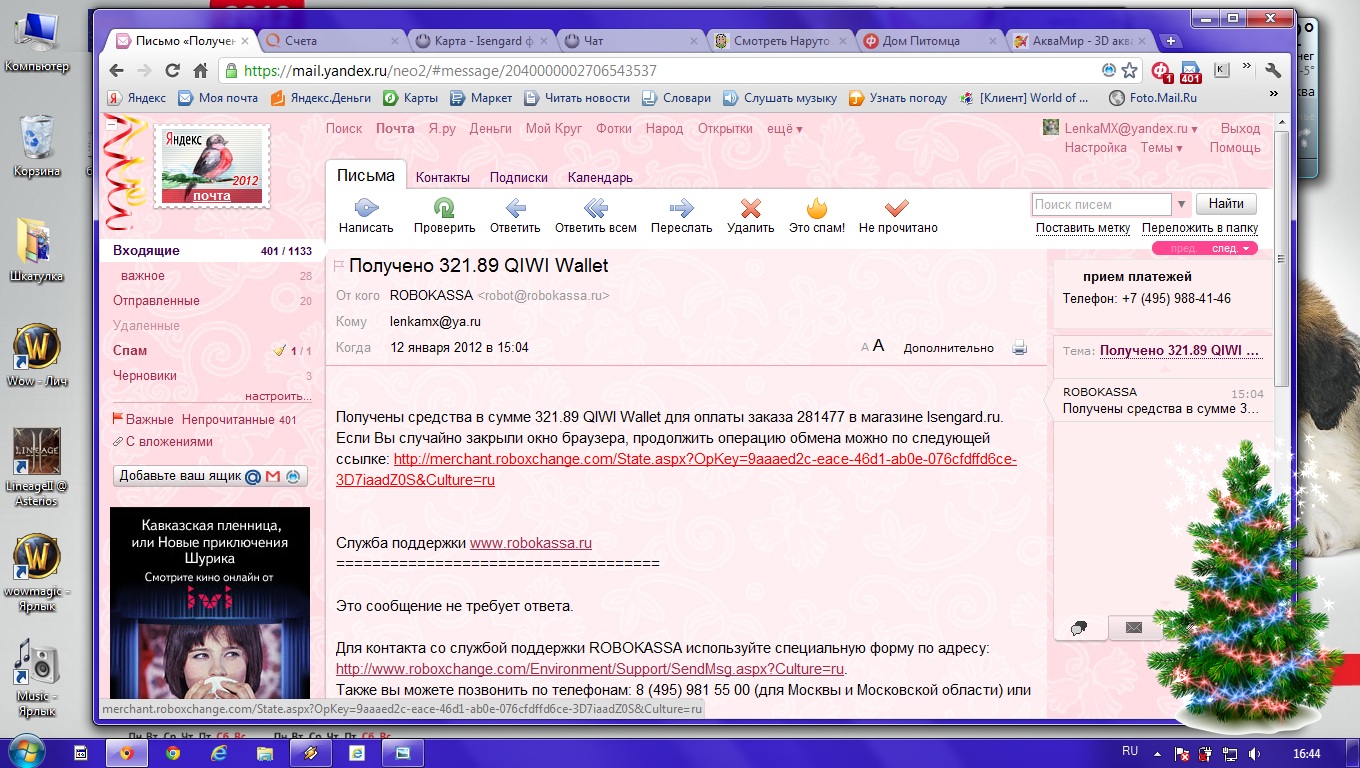This screenshot has height=768, width=1360.
Task: Click the Удалить red cross icon
Action: [x=750, y=208]
